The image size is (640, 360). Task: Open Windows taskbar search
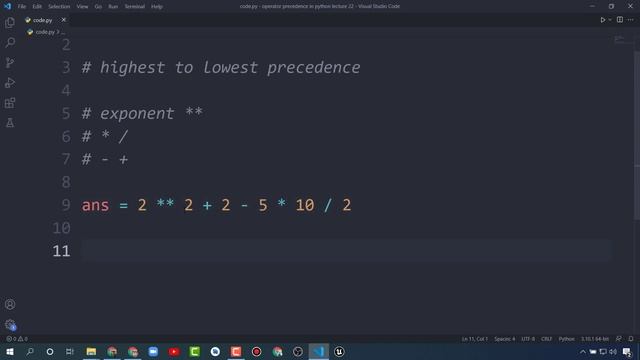pyautogui.click(x=30, y=351)
